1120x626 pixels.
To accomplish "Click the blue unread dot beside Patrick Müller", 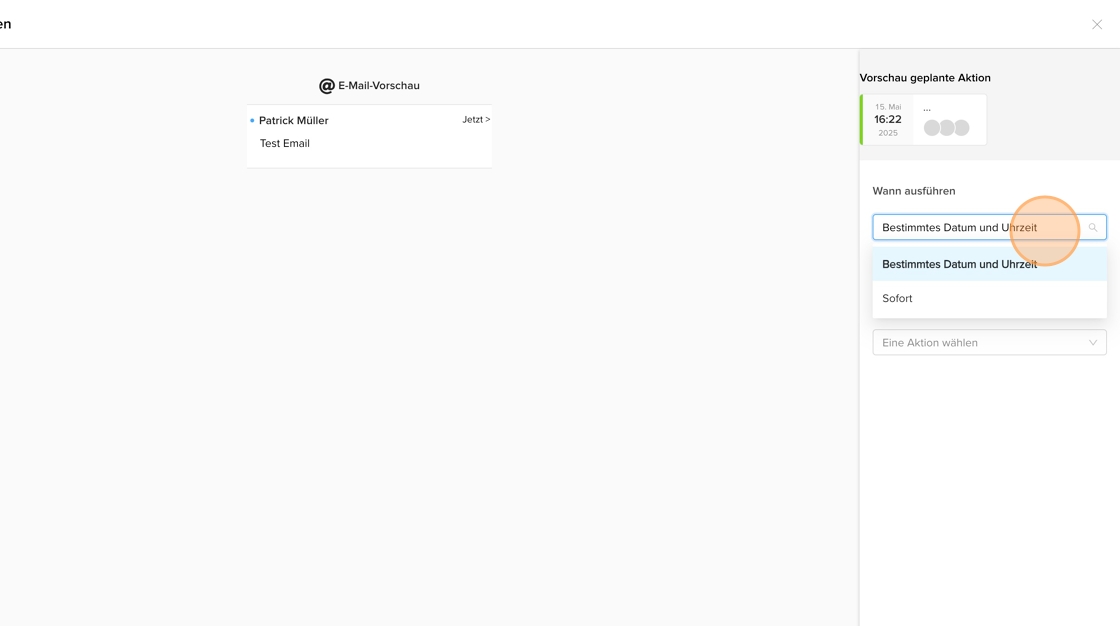I will click(x=252, y=120).
